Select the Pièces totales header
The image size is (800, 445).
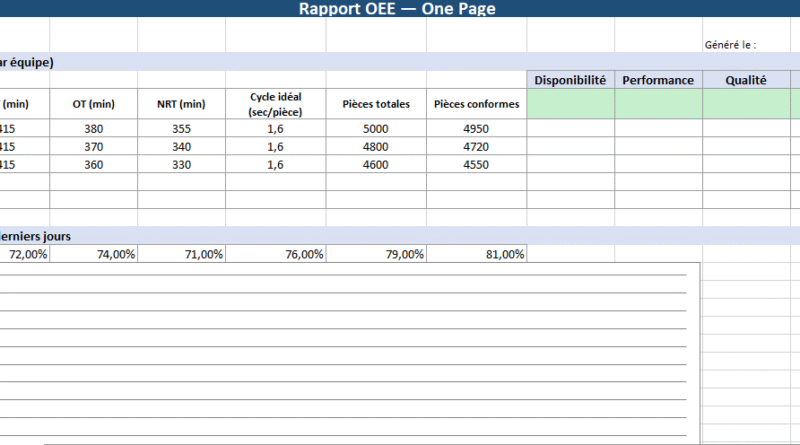click(376, 104)
